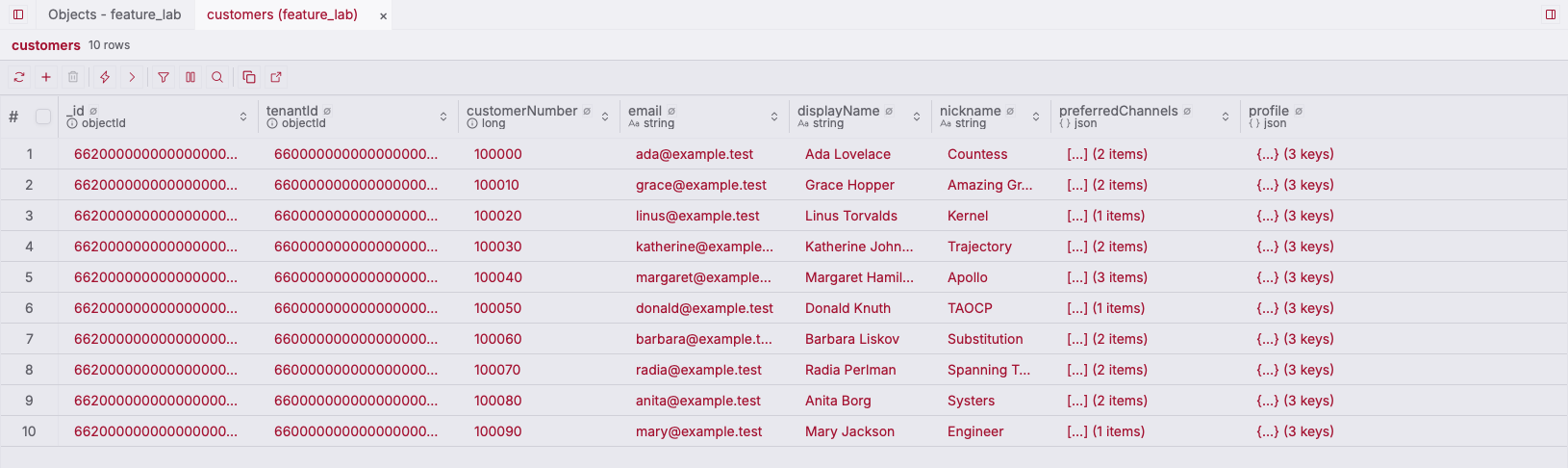Open the search magnifier in the toolbar
The height and width of the screenshot is (468, 1568).
point(217,77)
